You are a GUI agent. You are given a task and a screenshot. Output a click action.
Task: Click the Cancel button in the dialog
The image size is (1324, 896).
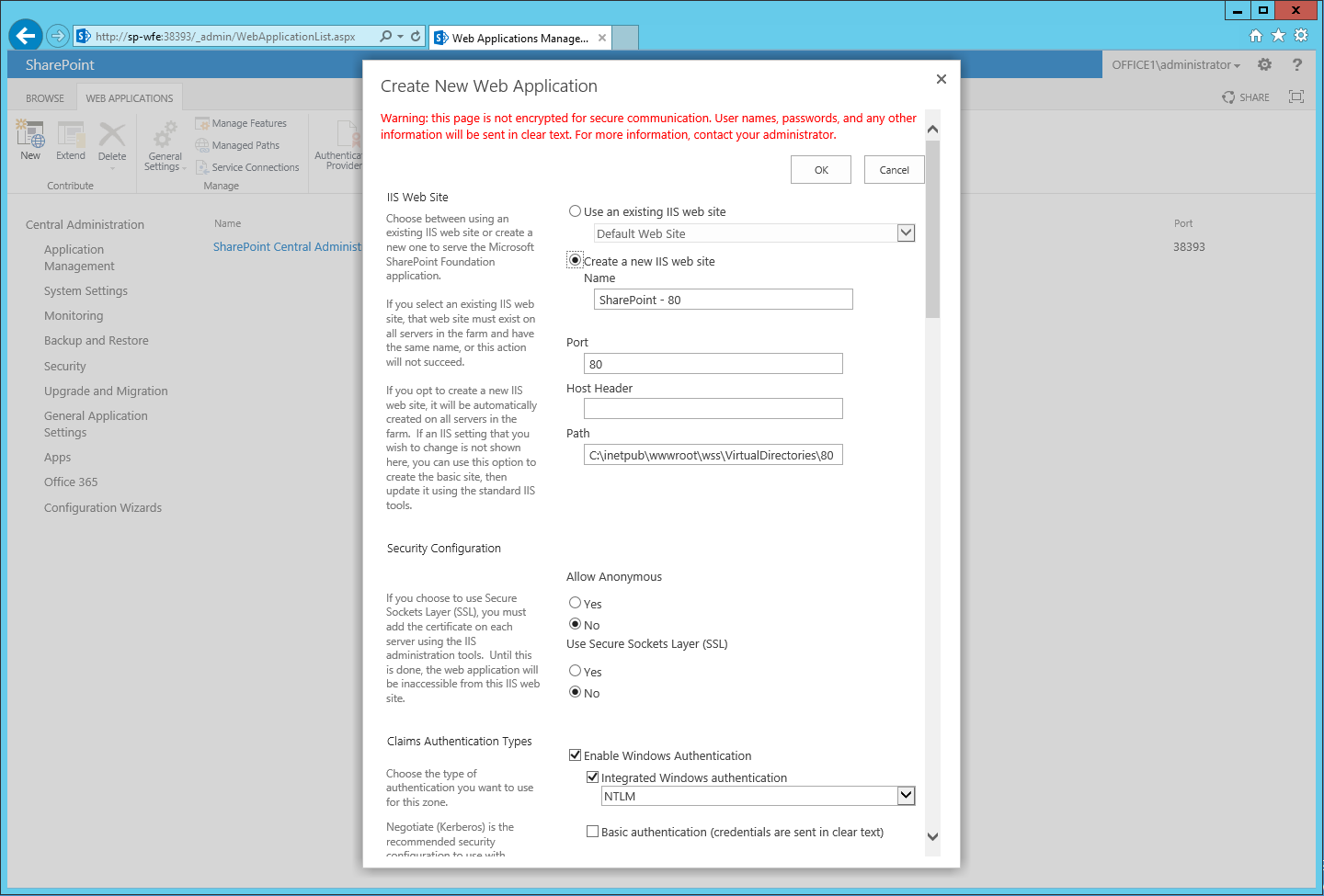click(x=894, y=170)
